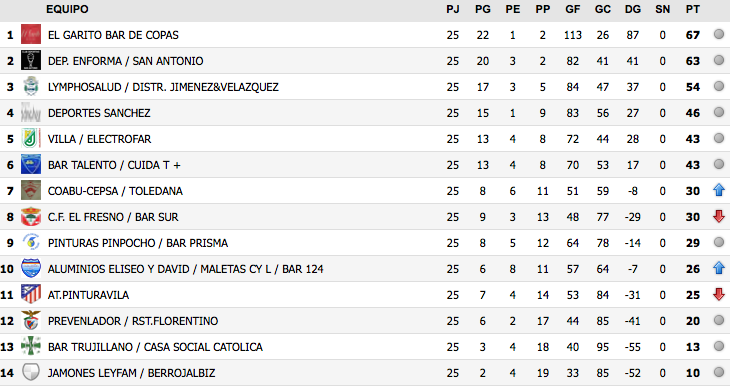The image size is (730, 388).
Task: Click the Villa / Electrofar green shield logo
Action: tap(31, 139)
